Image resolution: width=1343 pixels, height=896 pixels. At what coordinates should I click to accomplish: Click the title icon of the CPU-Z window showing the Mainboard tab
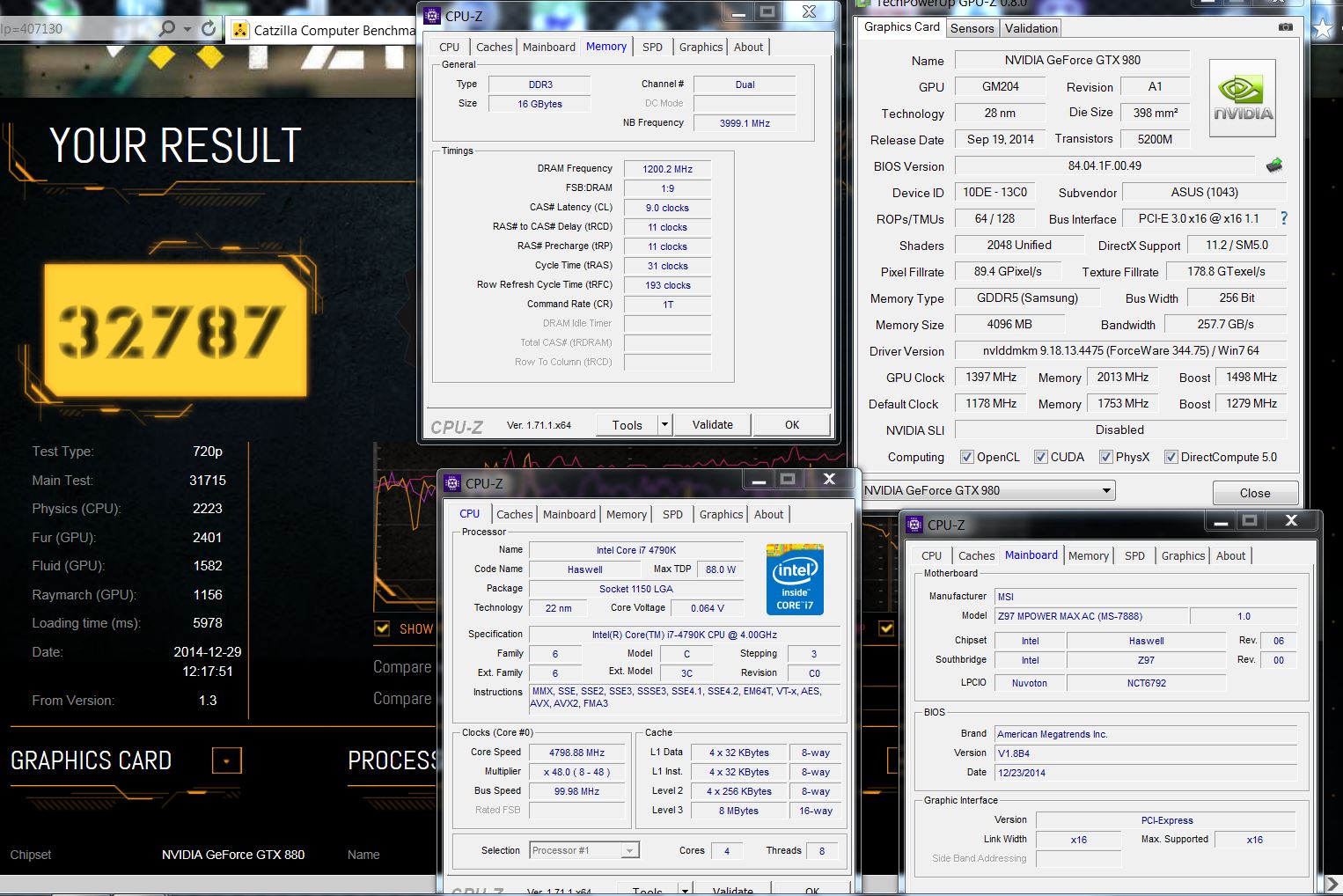[x=914, y=524]
